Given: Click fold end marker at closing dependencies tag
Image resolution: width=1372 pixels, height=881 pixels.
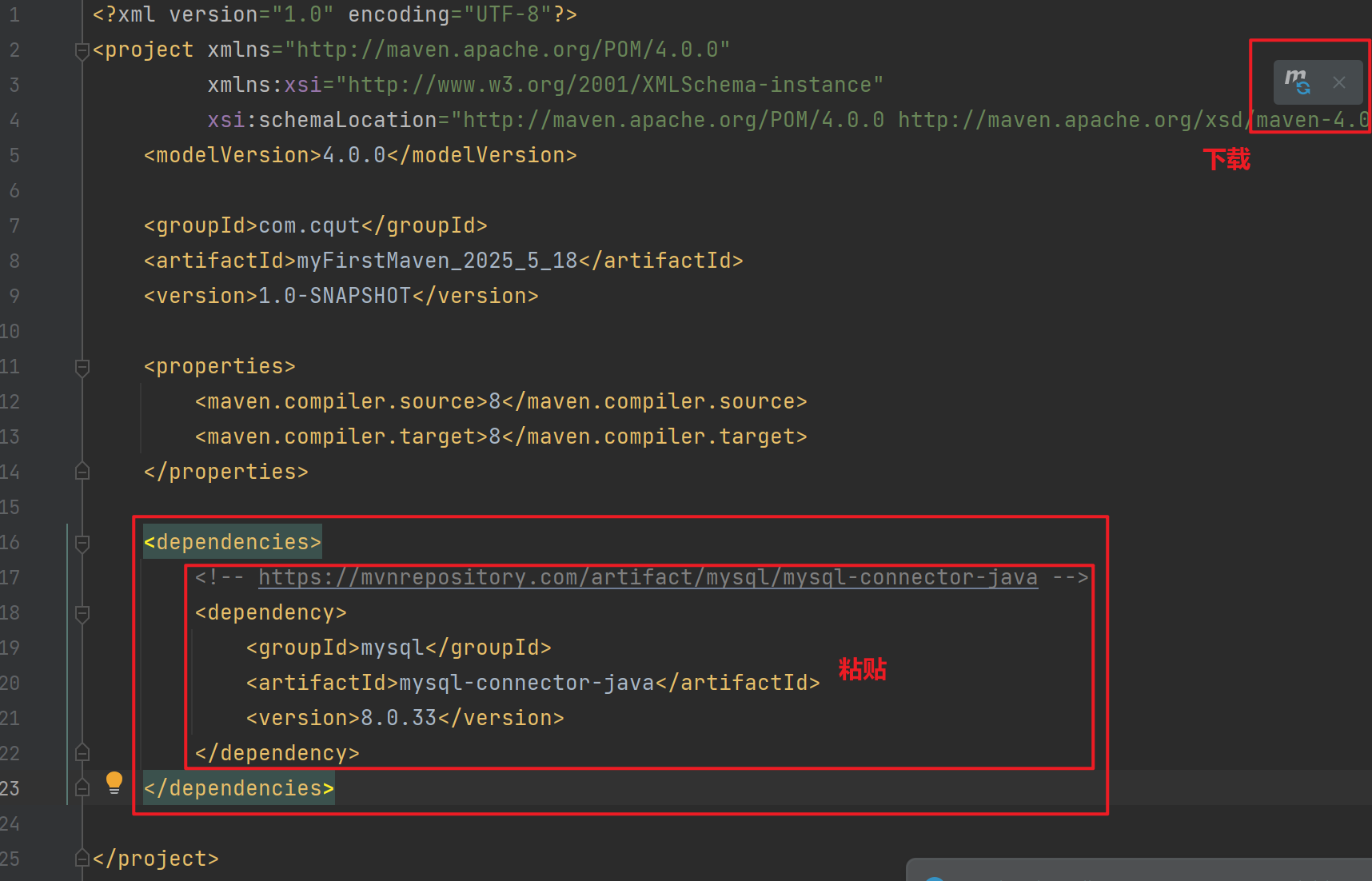Looking at the screenshot, I should point(82,788).
